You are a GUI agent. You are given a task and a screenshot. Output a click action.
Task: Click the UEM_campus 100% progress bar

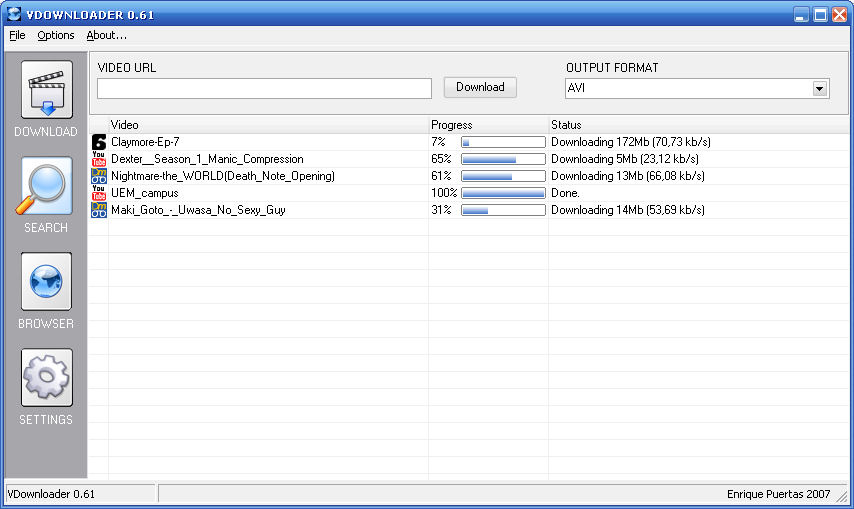point(503,193)
